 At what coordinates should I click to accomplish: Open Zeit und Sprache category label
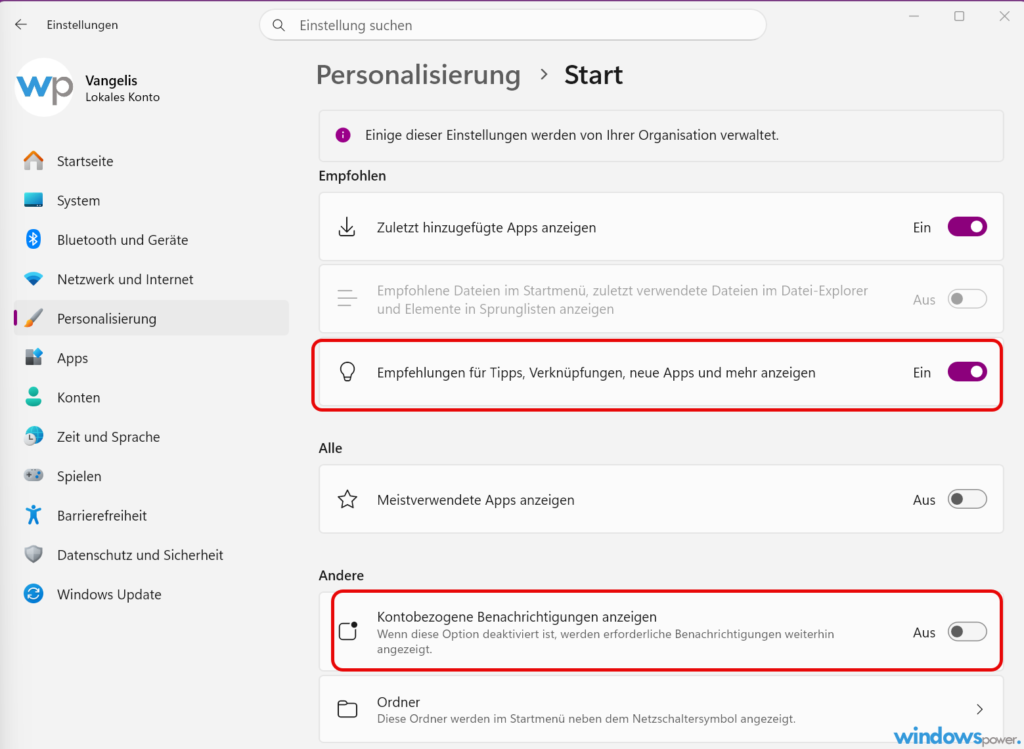108,437
